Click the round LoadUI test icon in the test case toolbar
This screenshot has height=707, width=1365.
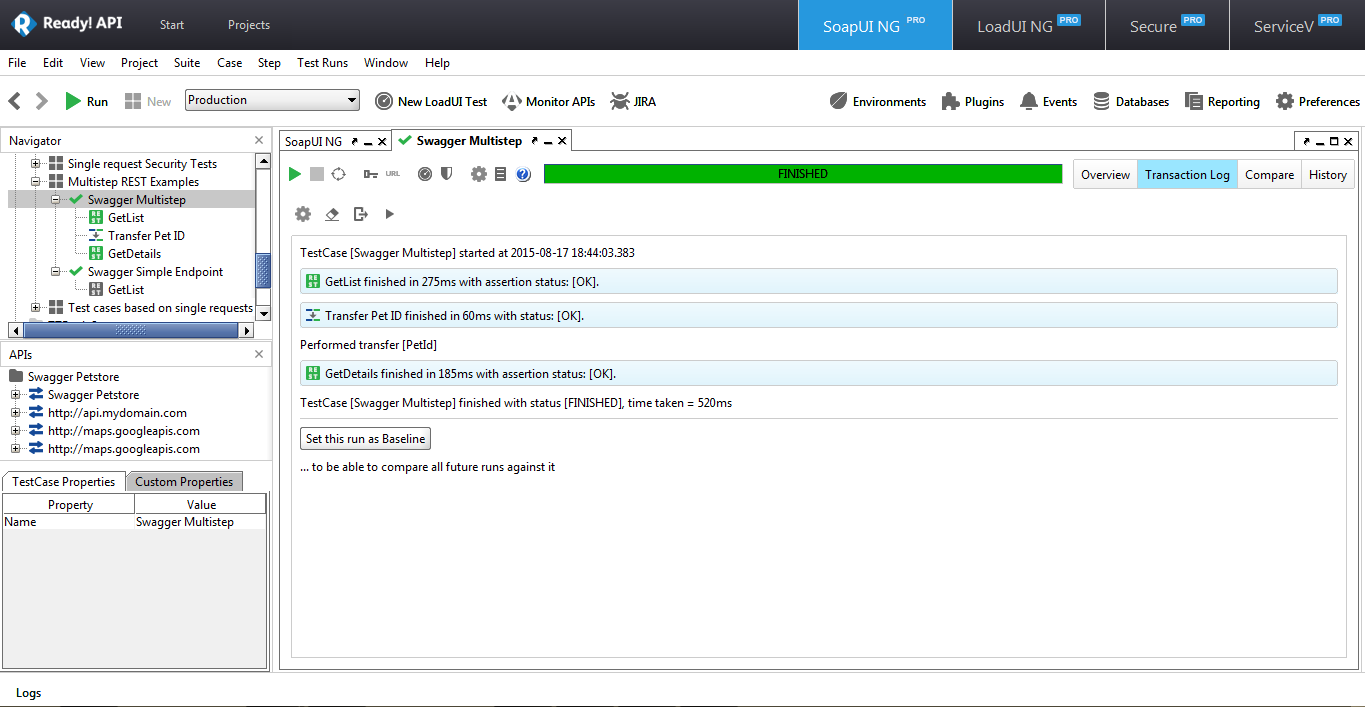pos(425,174)
